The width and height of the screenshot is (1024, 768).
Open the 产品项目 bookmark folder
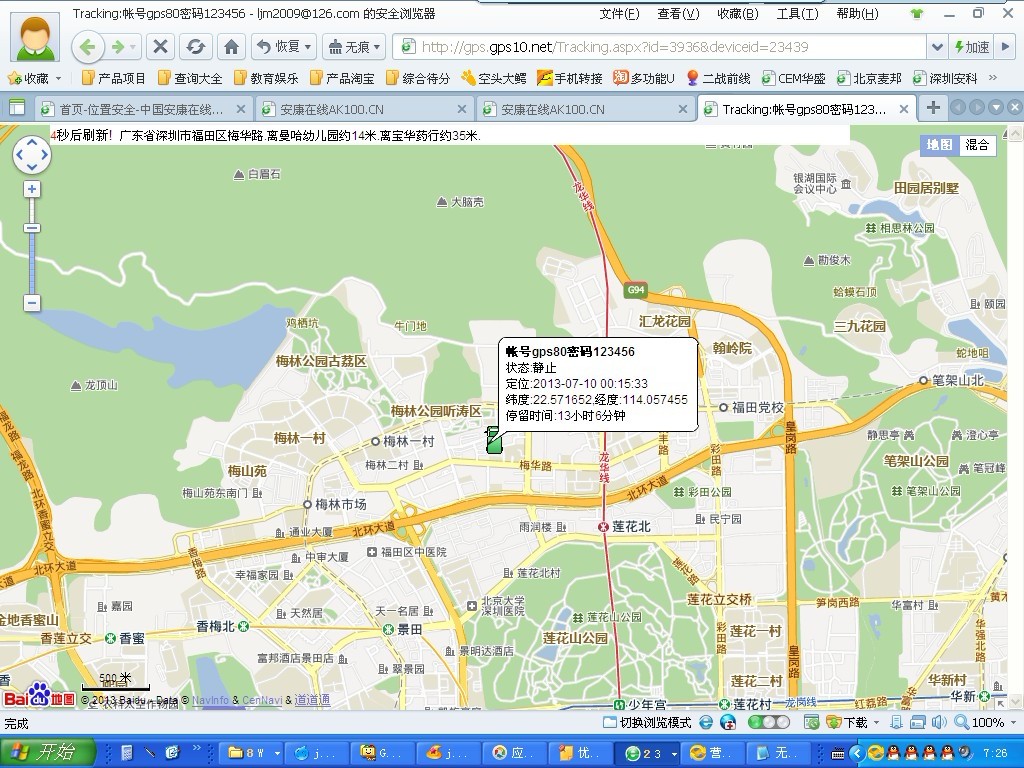click(113, 78)
